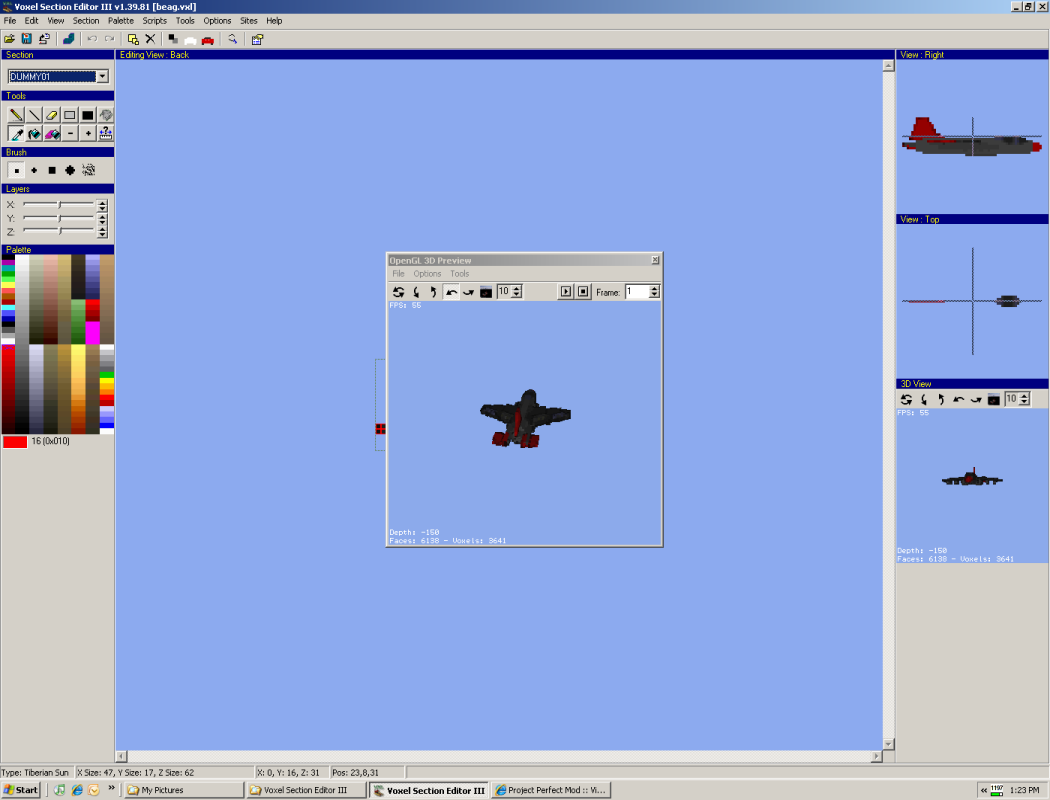The width and height of the screenshot is (1050, 800).
Task: Pick the Line drawing tool
Action: 34,115
